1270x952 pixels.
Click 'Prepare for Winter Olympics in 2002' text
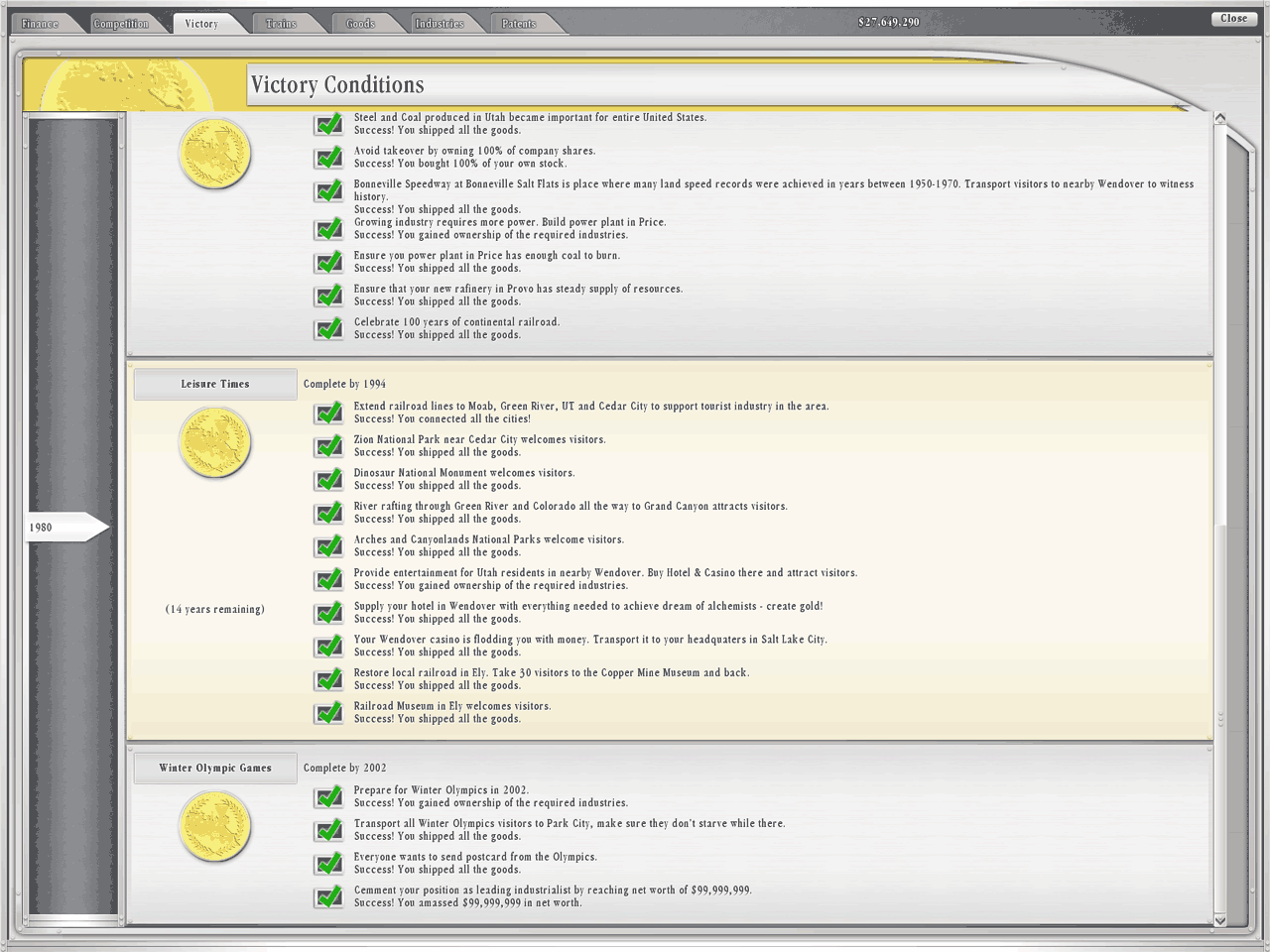442,790
